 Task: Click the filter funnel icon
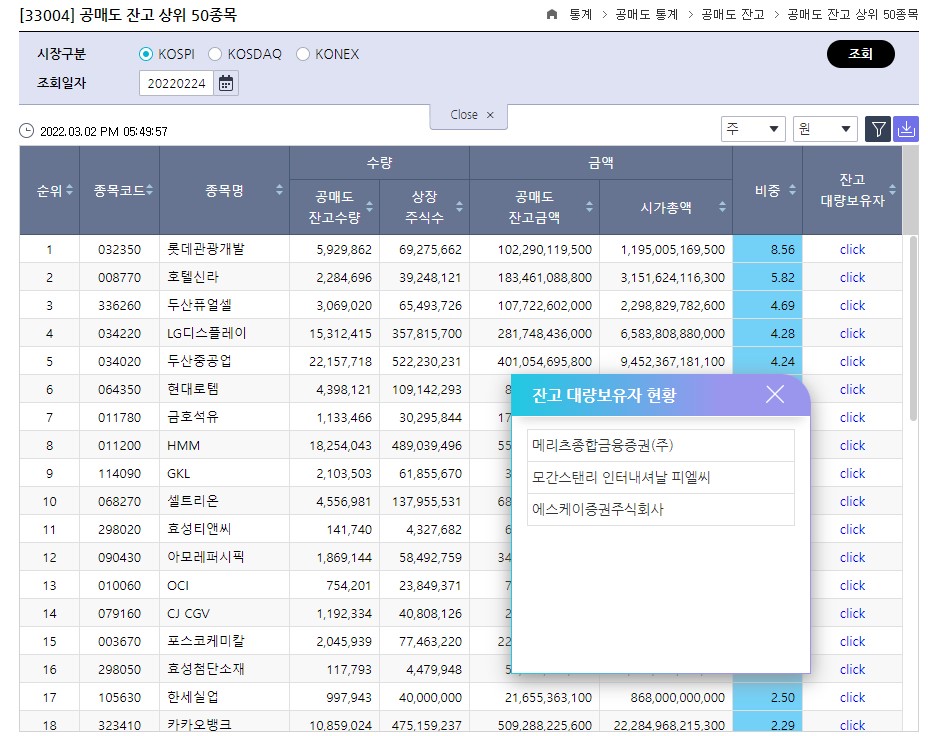tap(878, 129)
